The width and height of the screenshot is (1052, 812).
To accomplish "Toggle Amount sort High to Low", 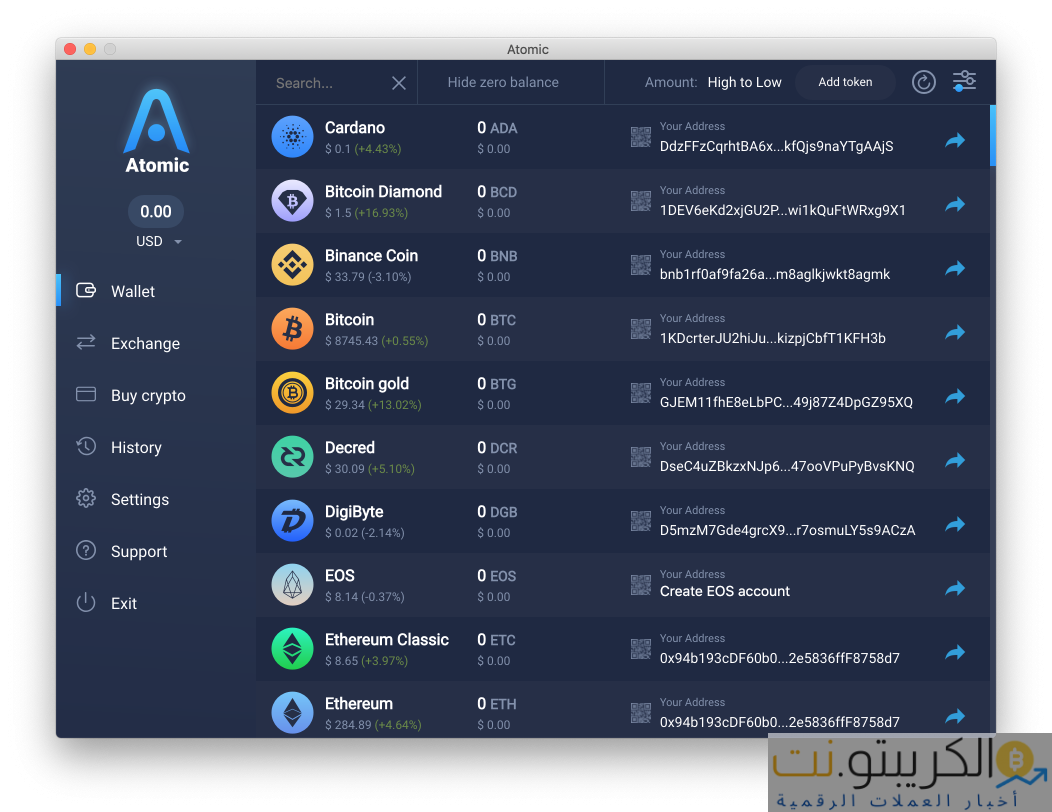I will [744, 83].
